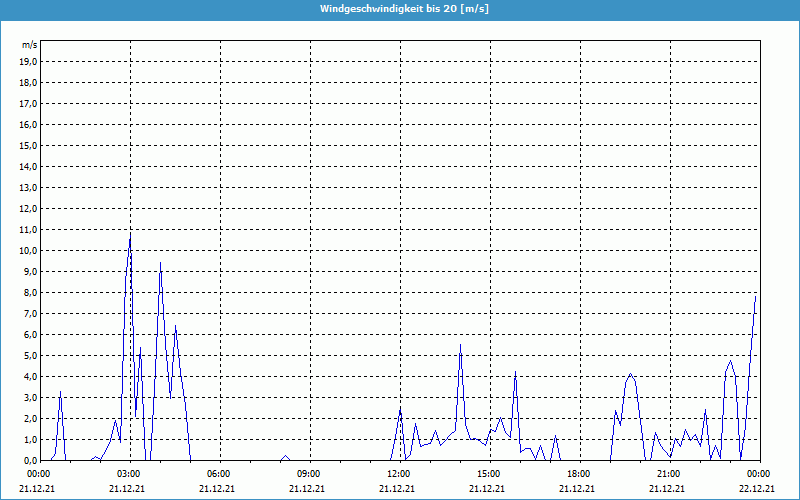Click the 'm/s' unit label on the y-axis
Screen dimensions: 800x500
click(x=29, y=45)
